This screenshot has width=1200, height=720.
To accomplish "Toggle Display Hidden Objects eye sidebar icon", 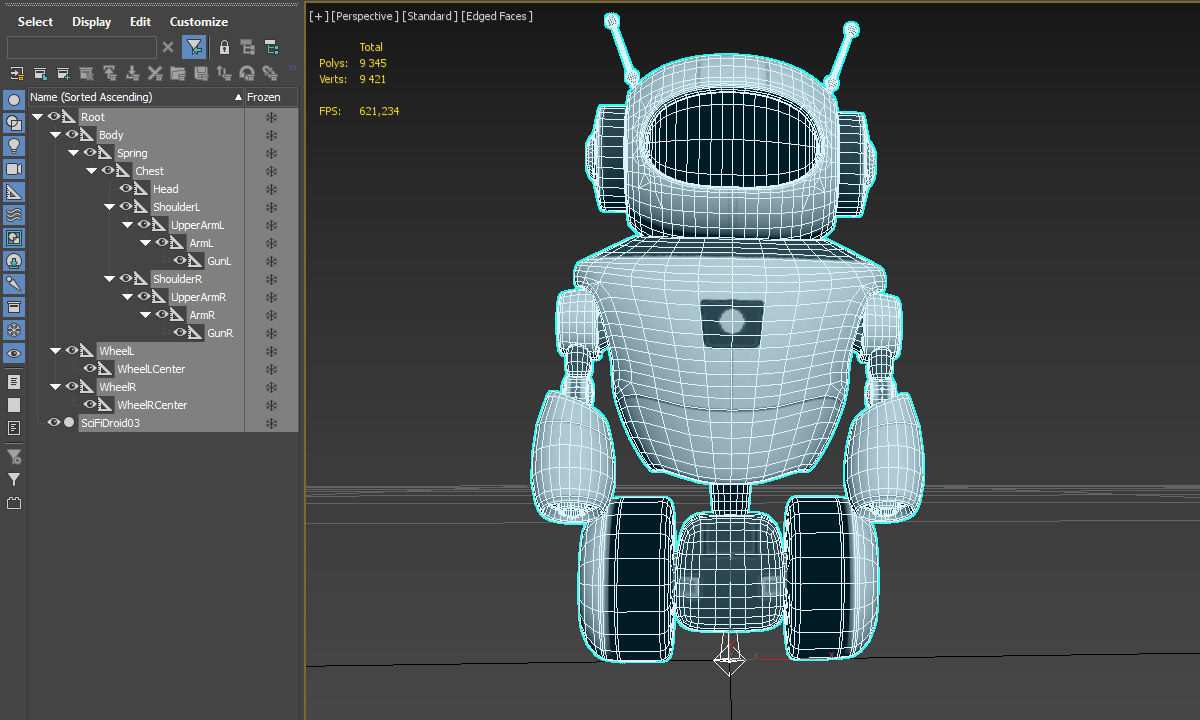I will pyautogui.click(x=14, y=354).
